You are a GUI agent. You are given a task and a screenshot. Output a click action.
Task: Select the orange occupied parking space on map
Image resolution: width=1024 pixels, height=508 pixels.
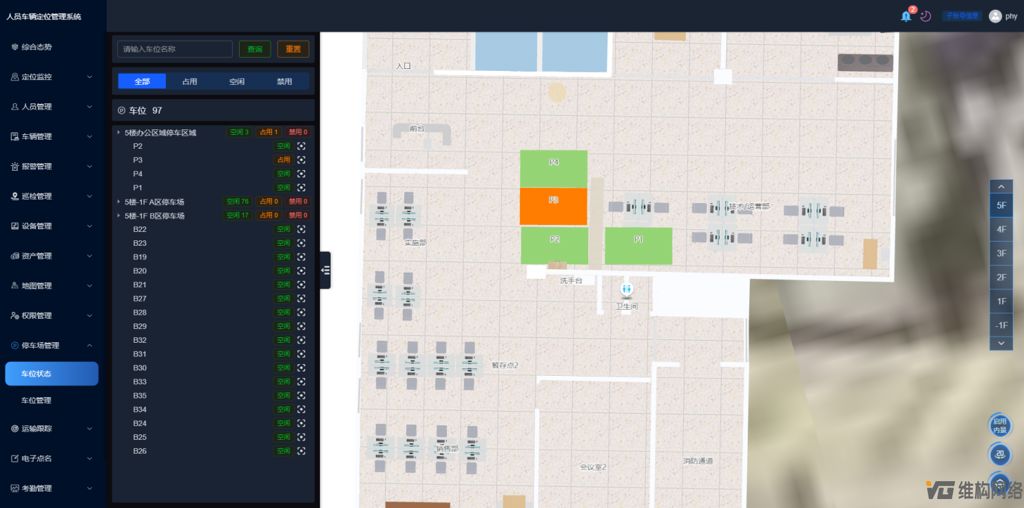[553, 206]
